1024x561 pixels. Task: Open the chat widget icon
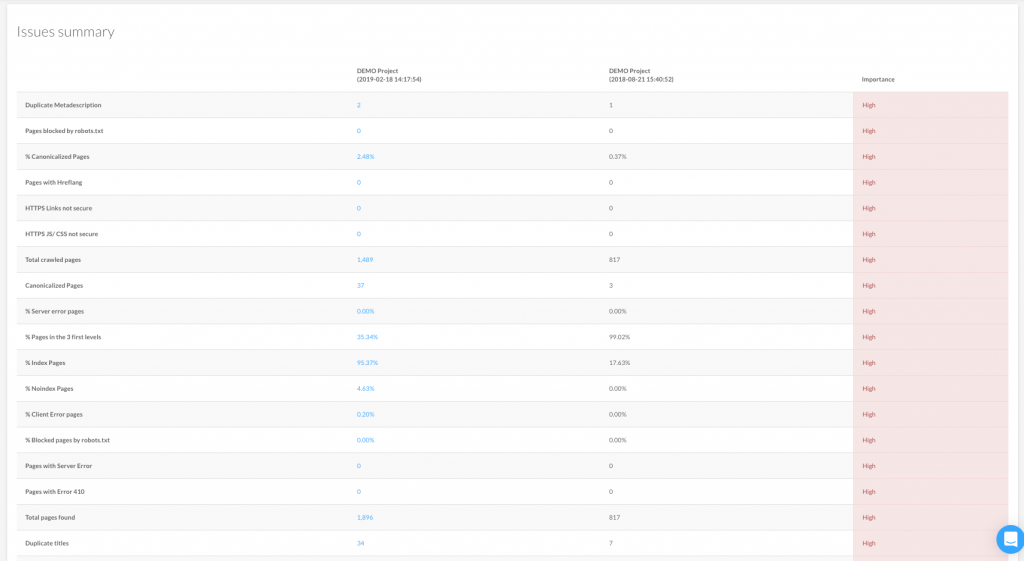1010,539
